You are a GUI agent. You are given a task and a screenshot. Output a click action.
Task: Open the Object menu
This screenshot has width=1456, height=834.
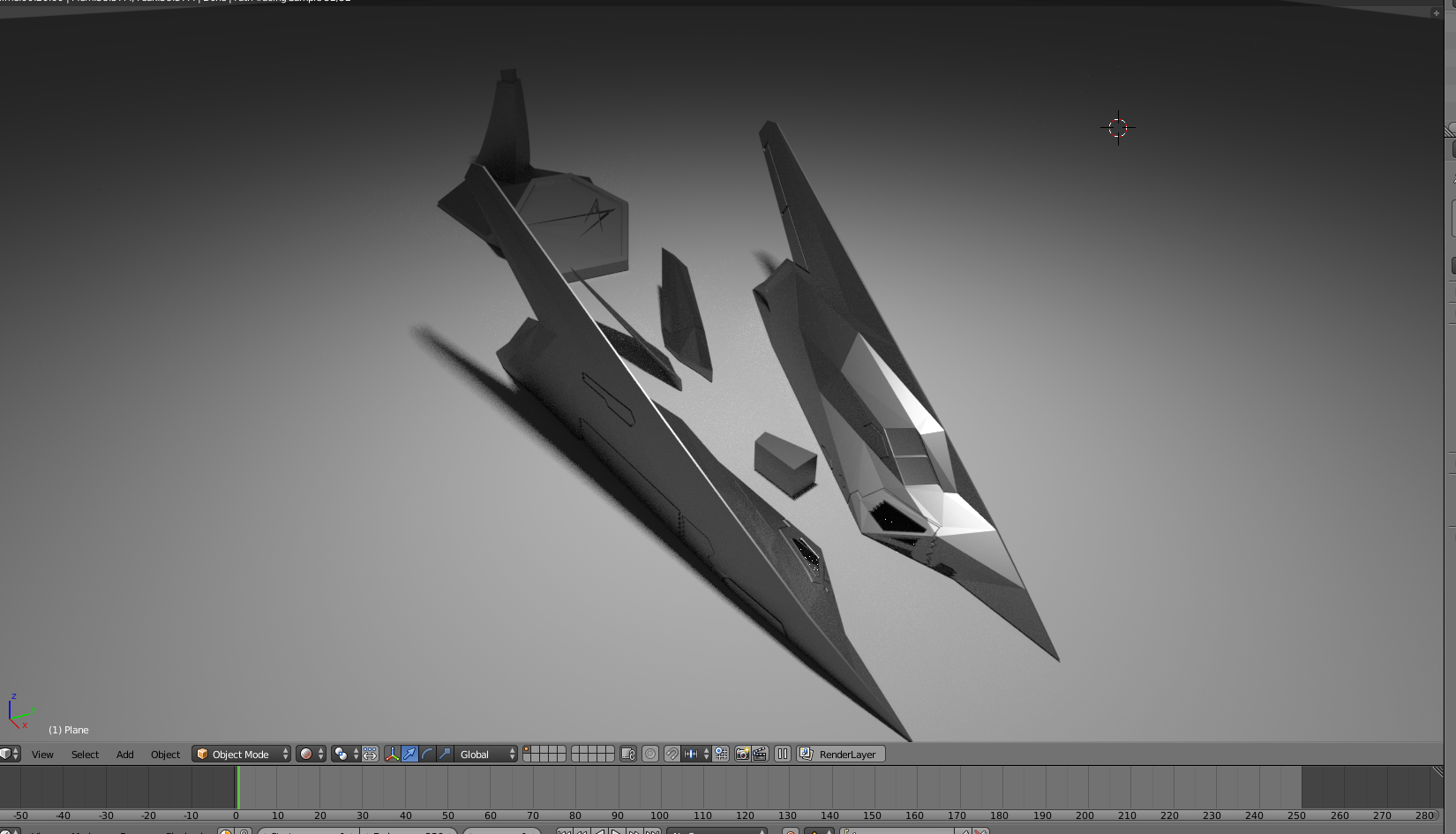coord(165,755)
